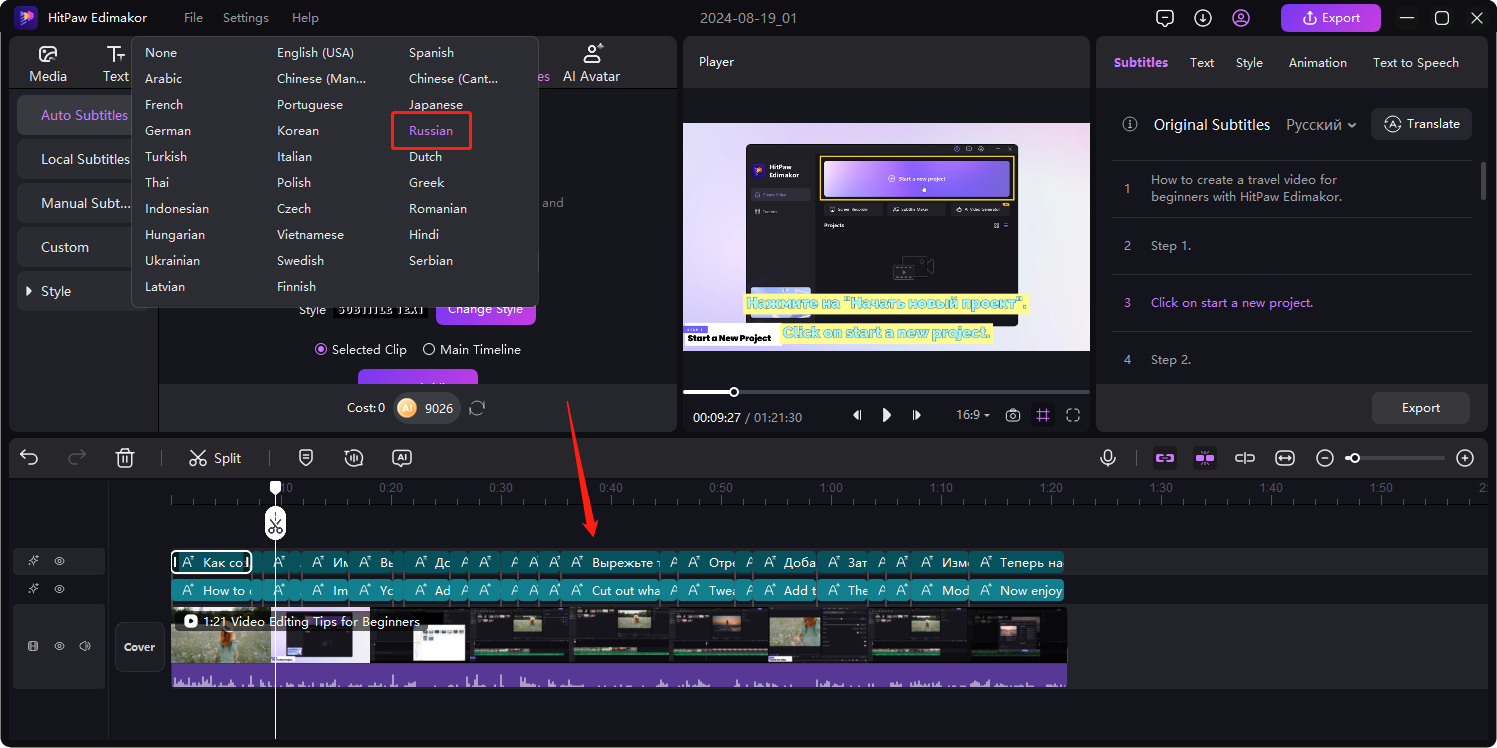The width and height of the screenshot is (1497, 748).
Task: Switch to the Animation tab
Action: click(1317, 62)
